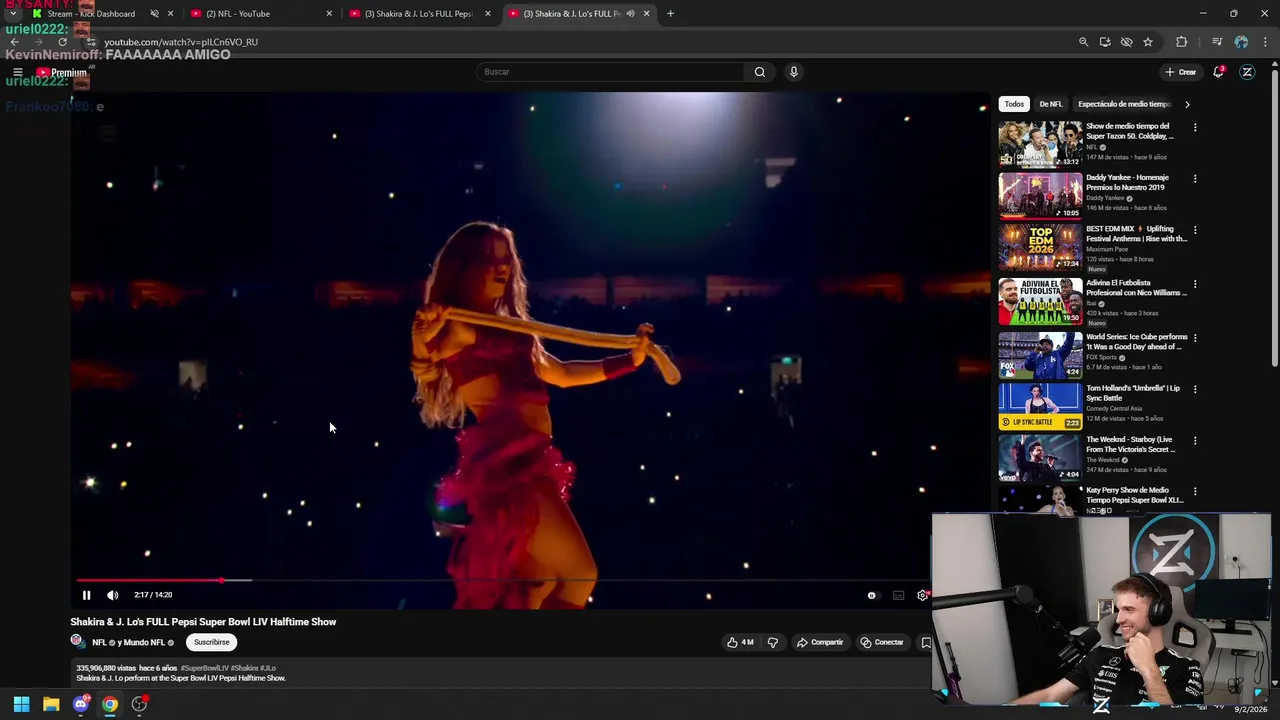Screen dimensions: 1280x720
Task: Open File Explorer from taskbar
Action: coord(51,704)
